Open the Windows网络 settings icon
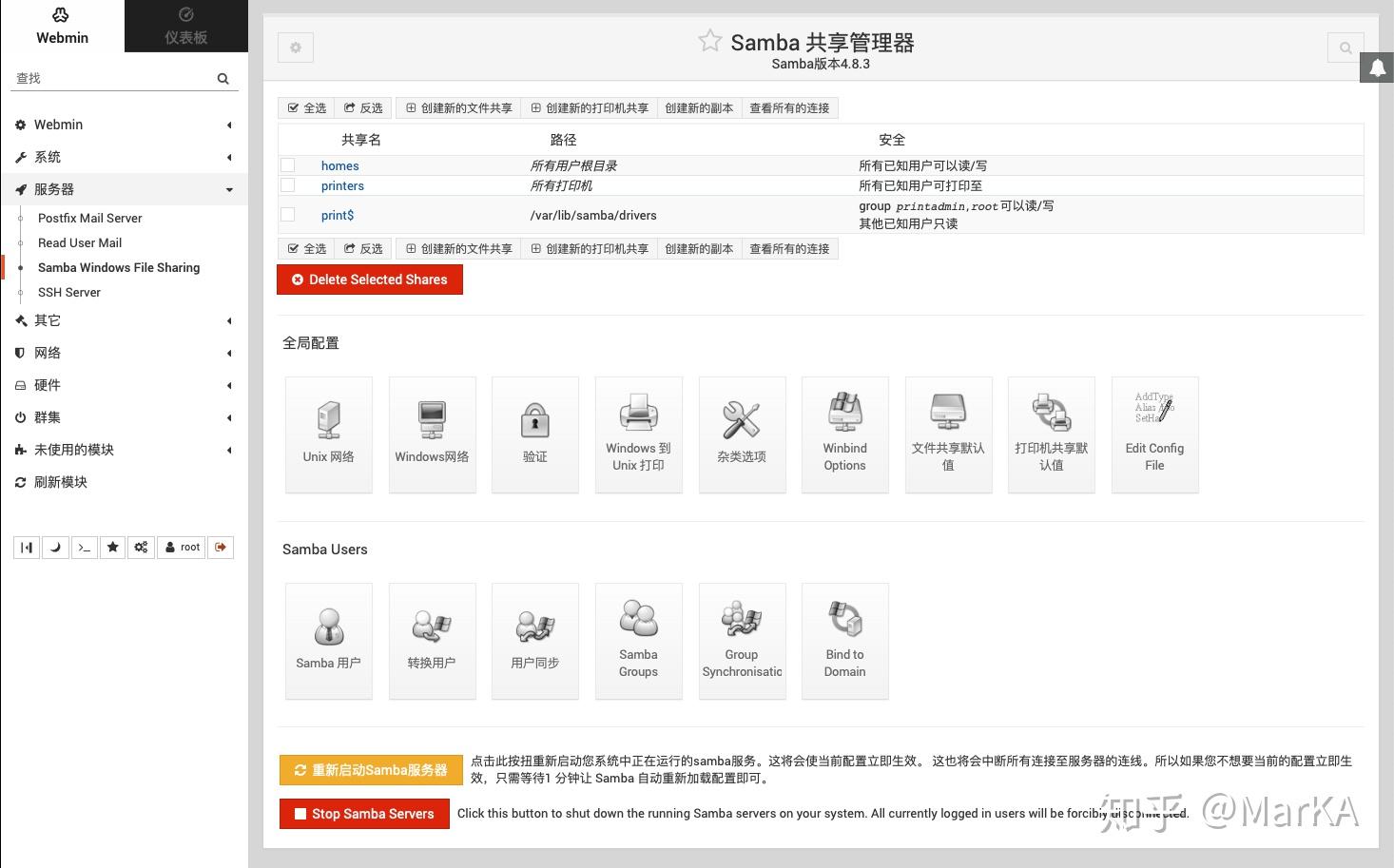The image size is (1394, 868). click(x=433, y=434)
